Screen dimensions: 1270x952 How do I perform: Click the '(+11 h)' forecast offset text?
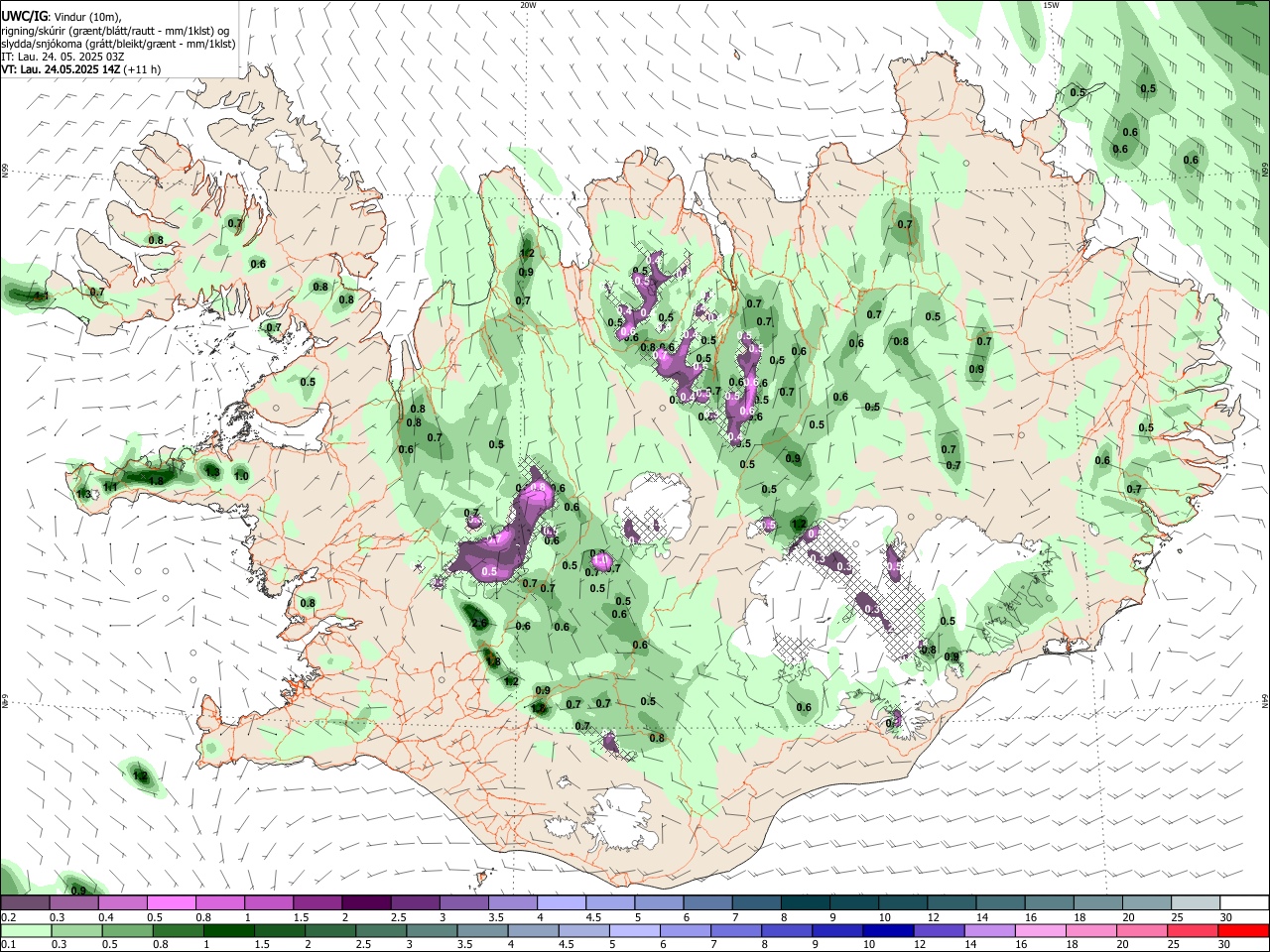142,70
